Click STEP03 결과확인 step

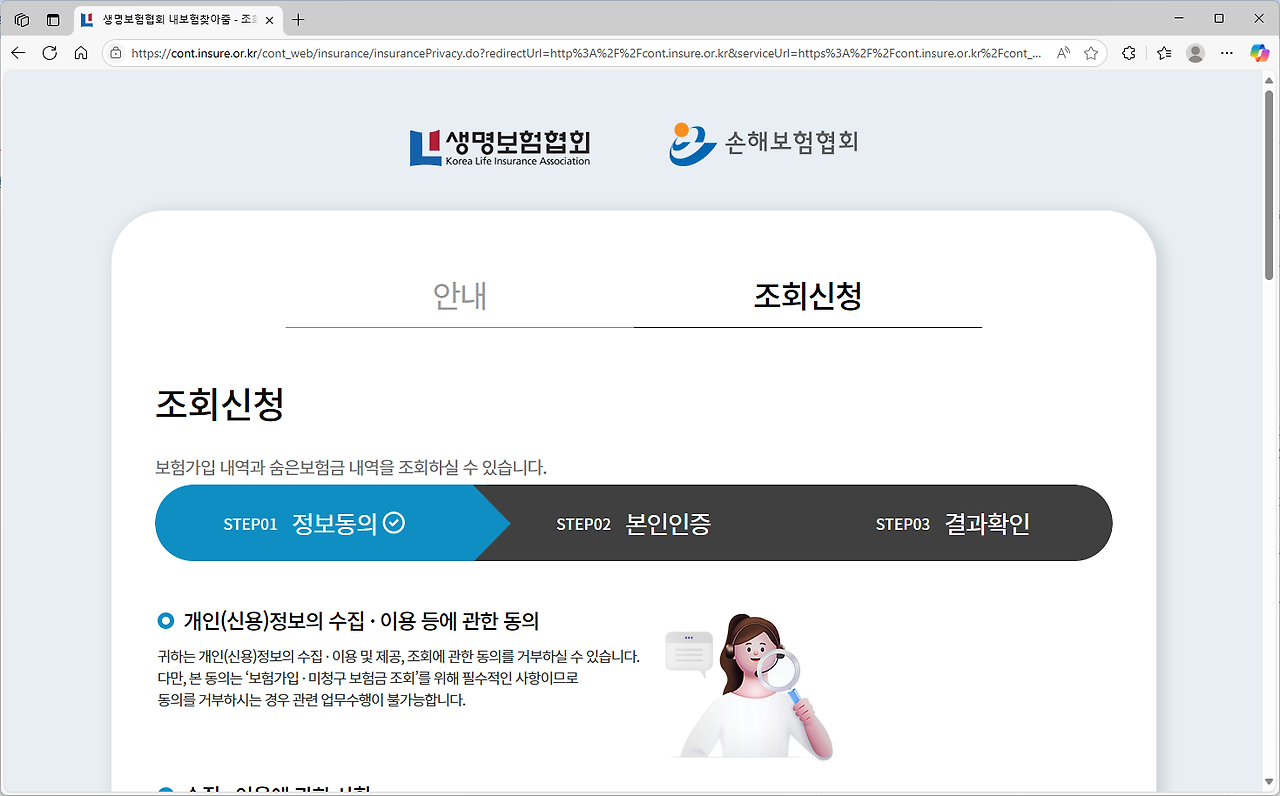tap(953, 523)
